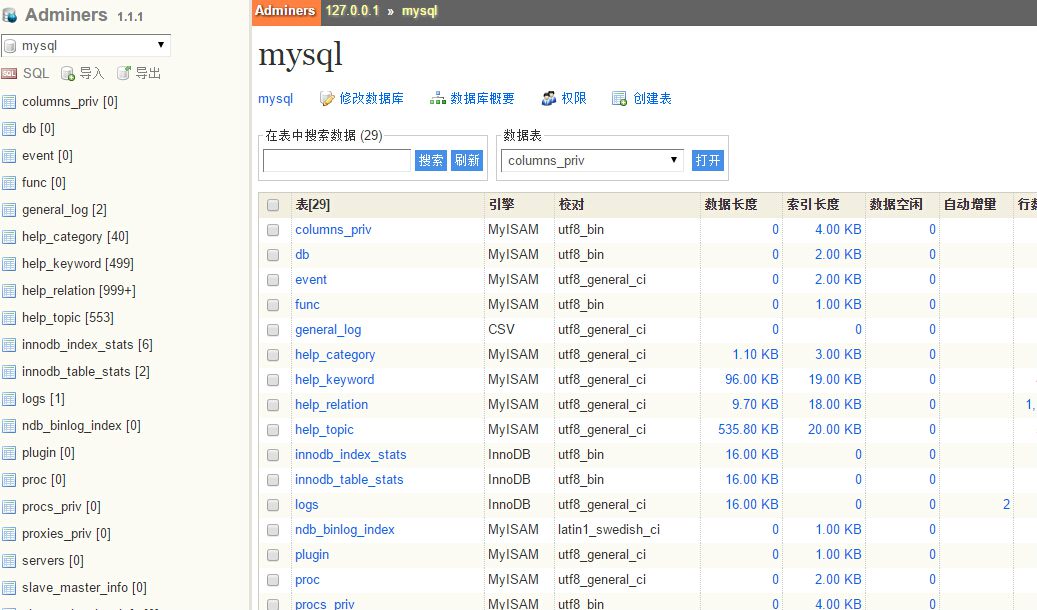Screen dimensions: 1037x610
Task: Click the 搜索 (search) button
Action: [x=431, y=160]
